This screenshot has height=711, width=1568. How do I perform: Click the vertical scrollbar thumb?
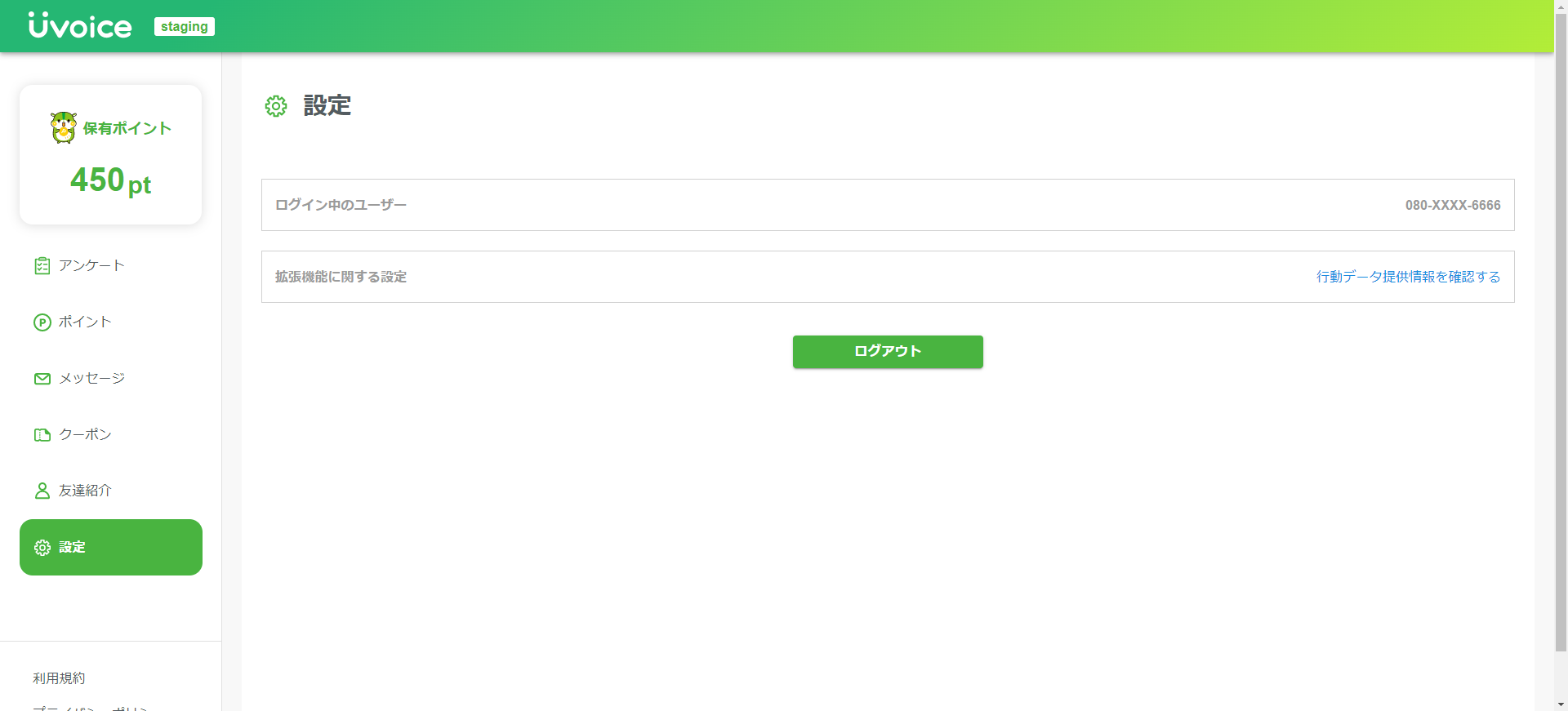tap(1561, 333)
